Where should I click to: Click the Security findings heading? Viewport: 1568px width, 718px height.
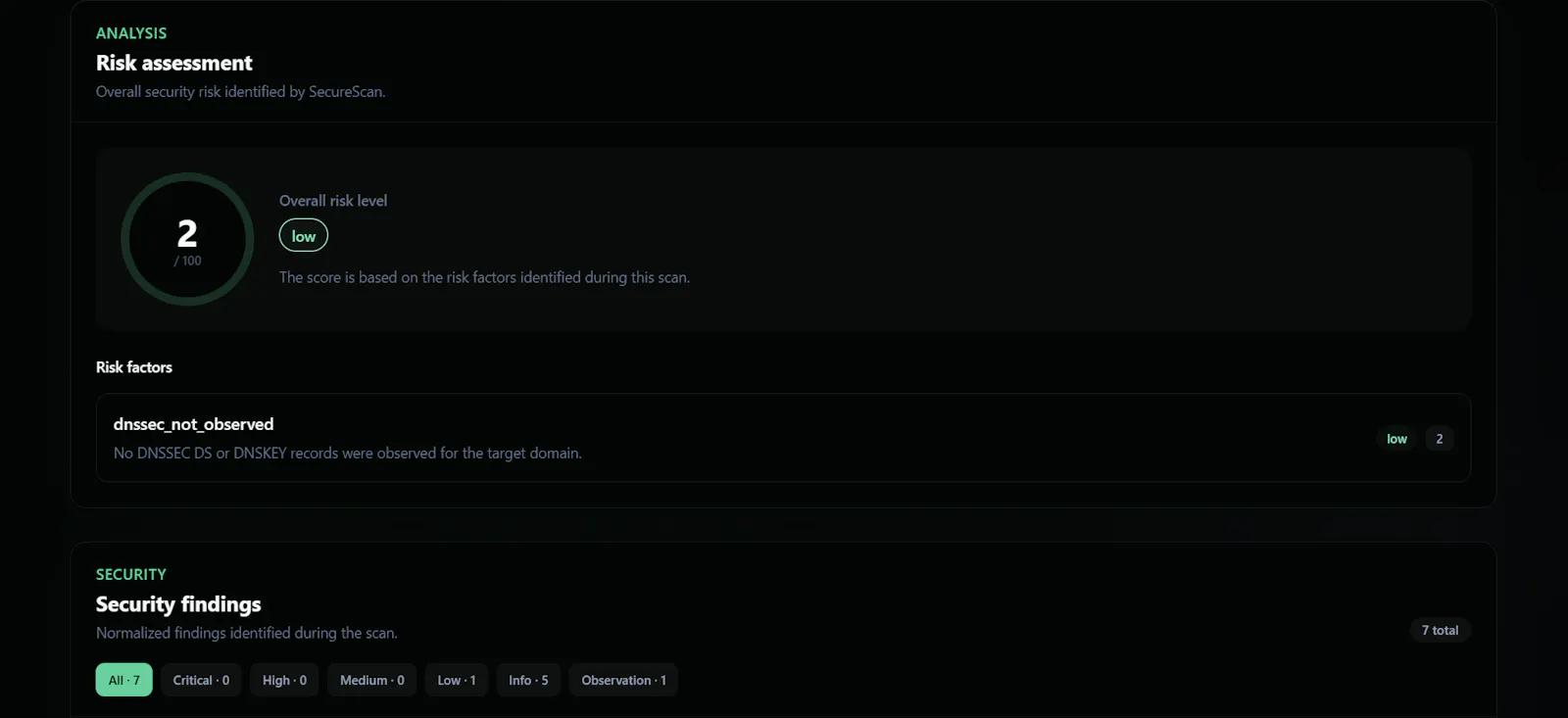[x=178, y=604]
